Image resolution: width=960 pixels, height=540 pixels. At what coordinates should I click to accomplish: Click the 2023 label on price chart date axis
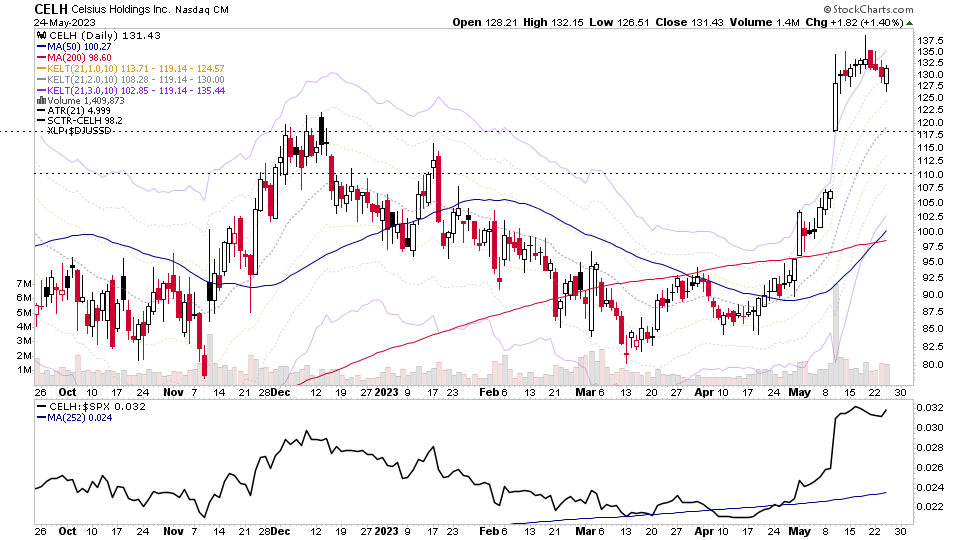[386, 392]
